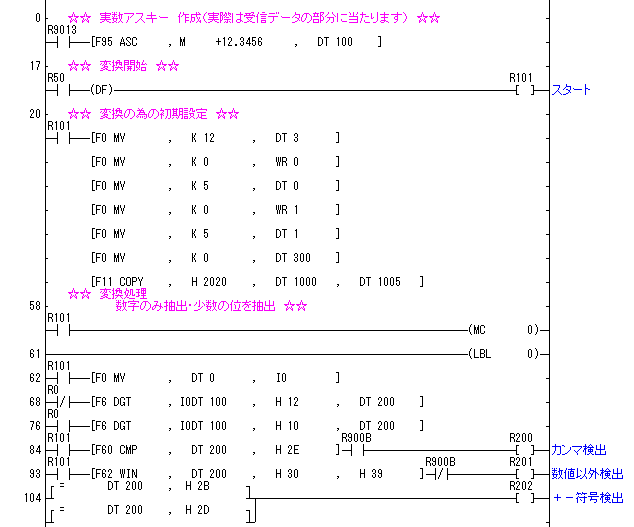Click the compare DT 200 with H 2D
The image size is (634, 527).
click(x=150, y=510)
